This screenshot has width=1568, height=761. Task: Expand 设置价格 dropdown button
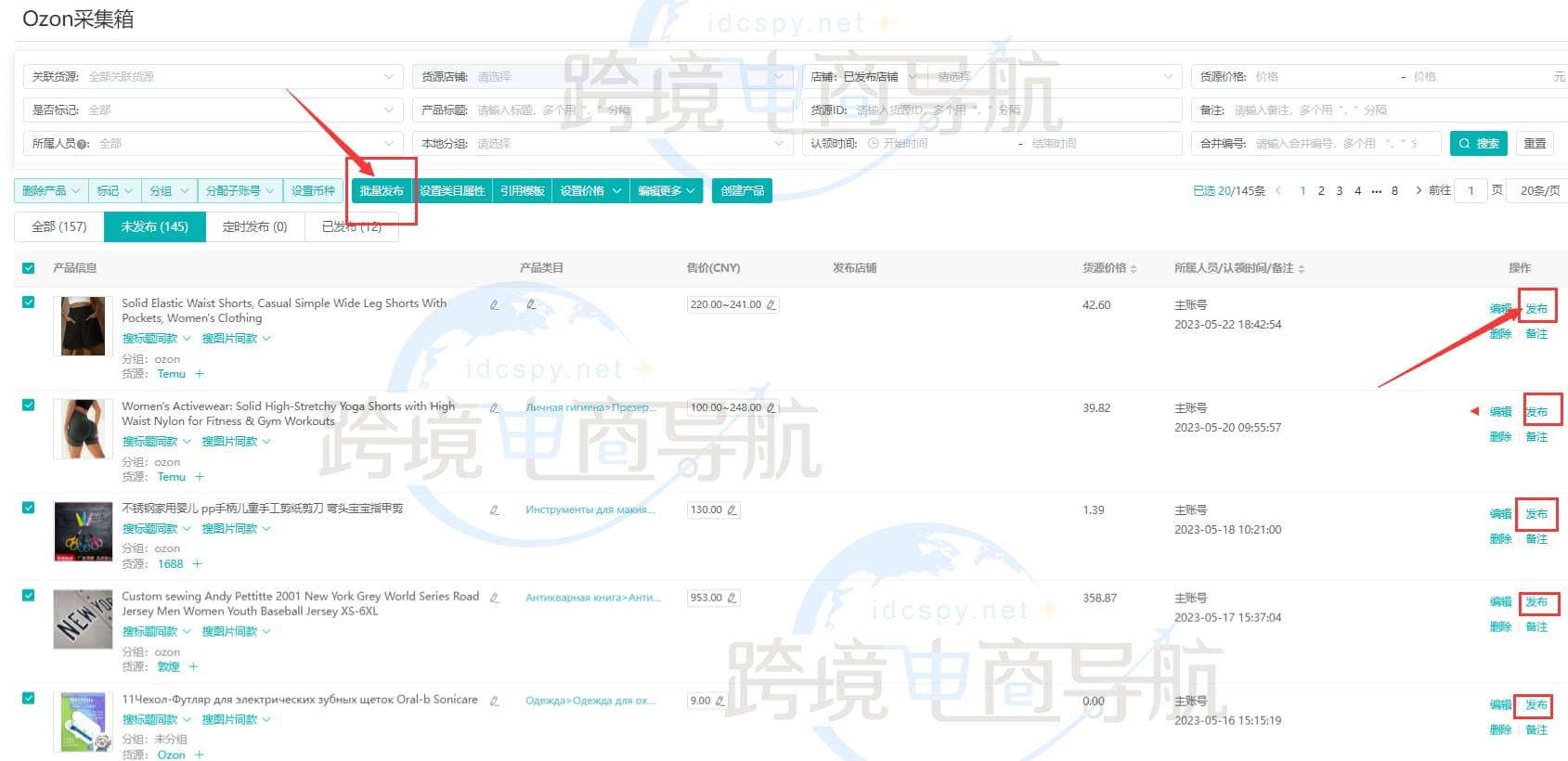pos(590,191)
